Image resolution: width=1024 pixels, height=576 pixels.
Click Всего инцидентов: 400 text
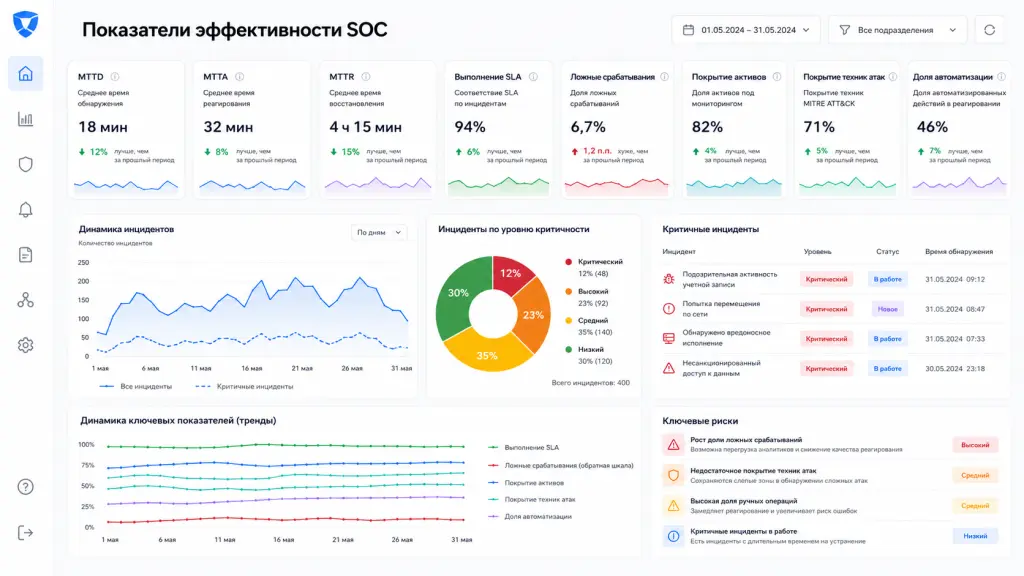click(x=590, y=383)
